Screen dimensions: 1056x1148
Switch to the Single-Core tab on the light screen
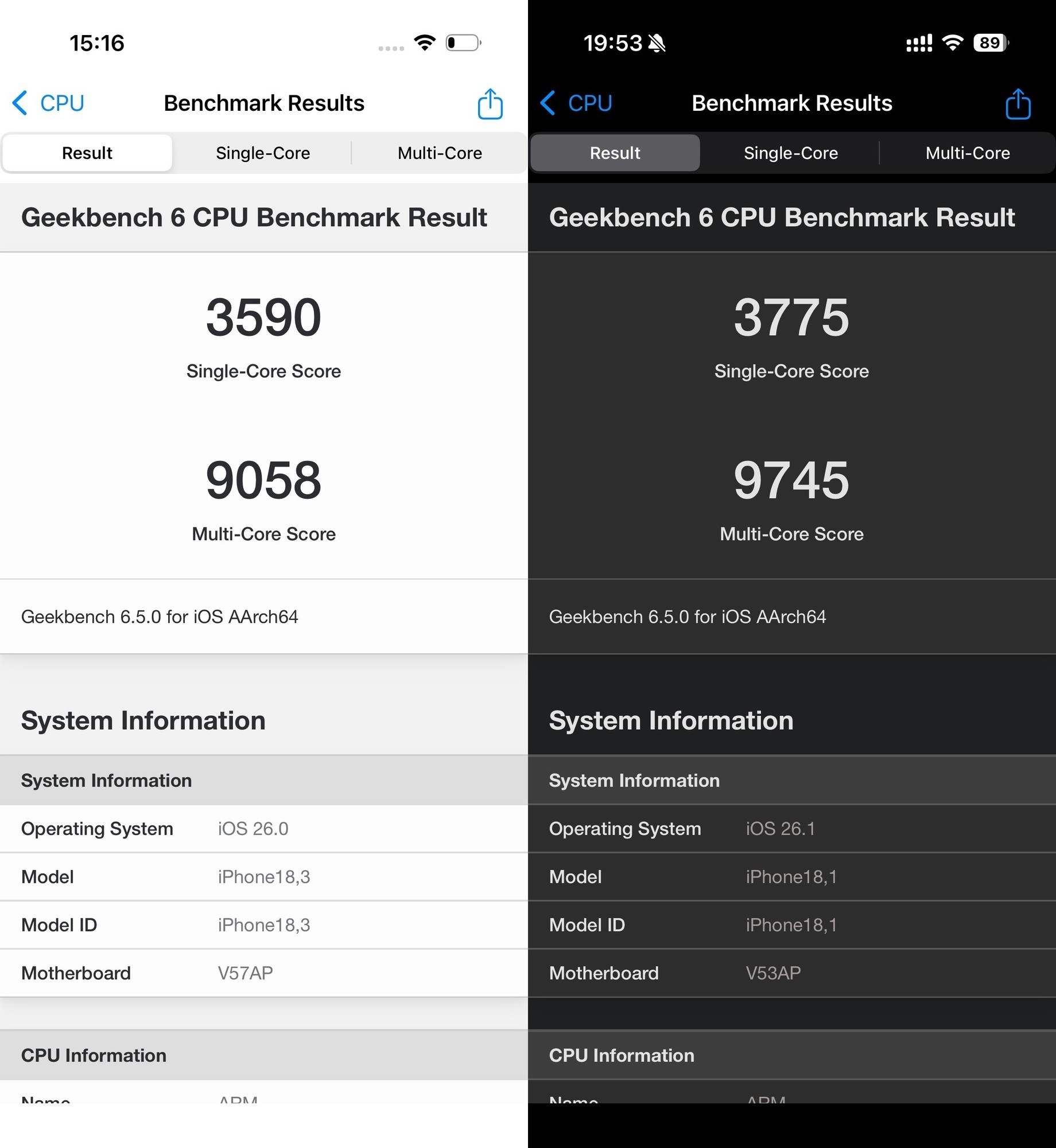[x=263, y=153]
